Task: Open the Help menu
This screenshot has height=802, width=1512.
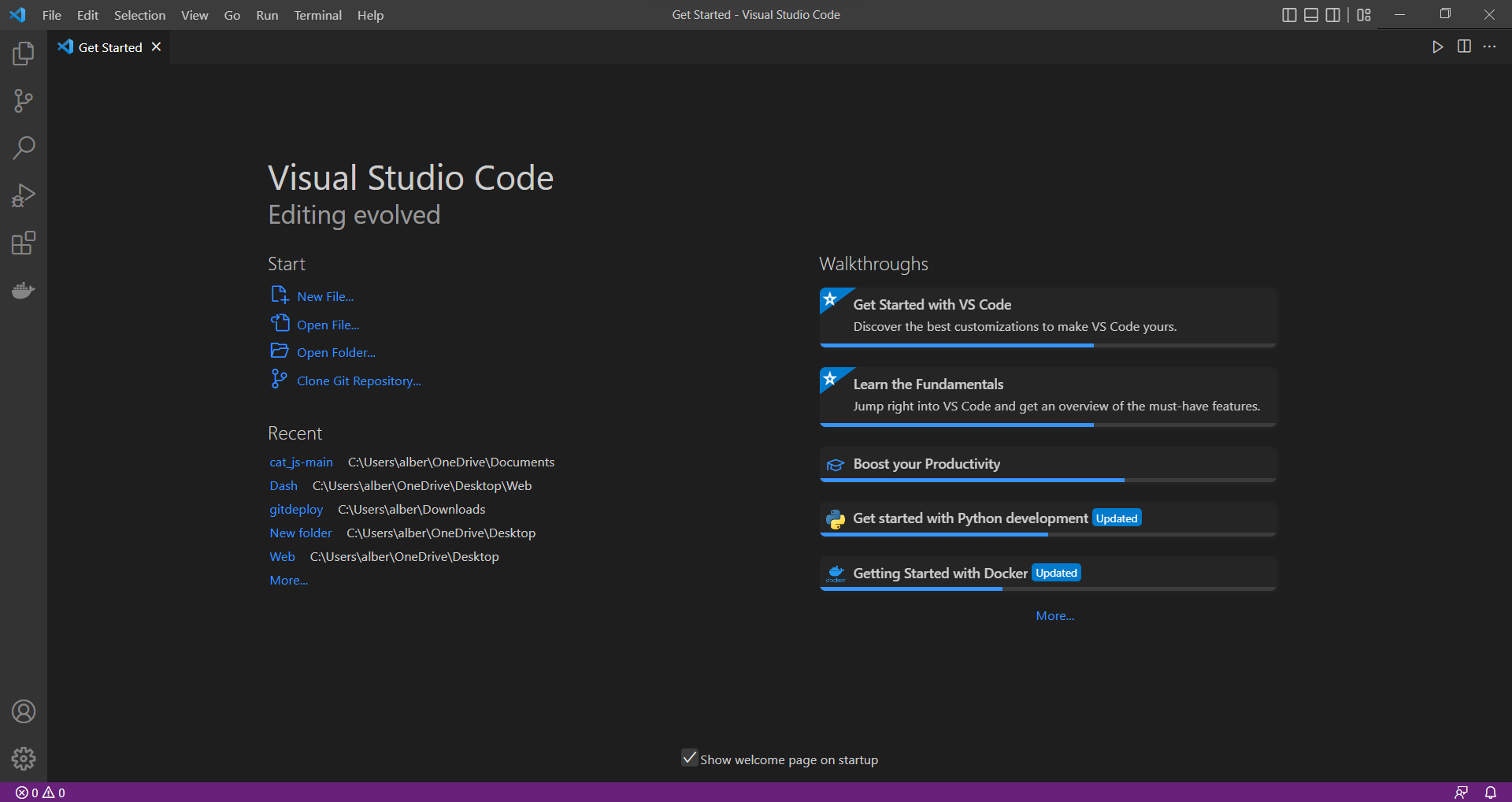Action: [x=370, y=15]
